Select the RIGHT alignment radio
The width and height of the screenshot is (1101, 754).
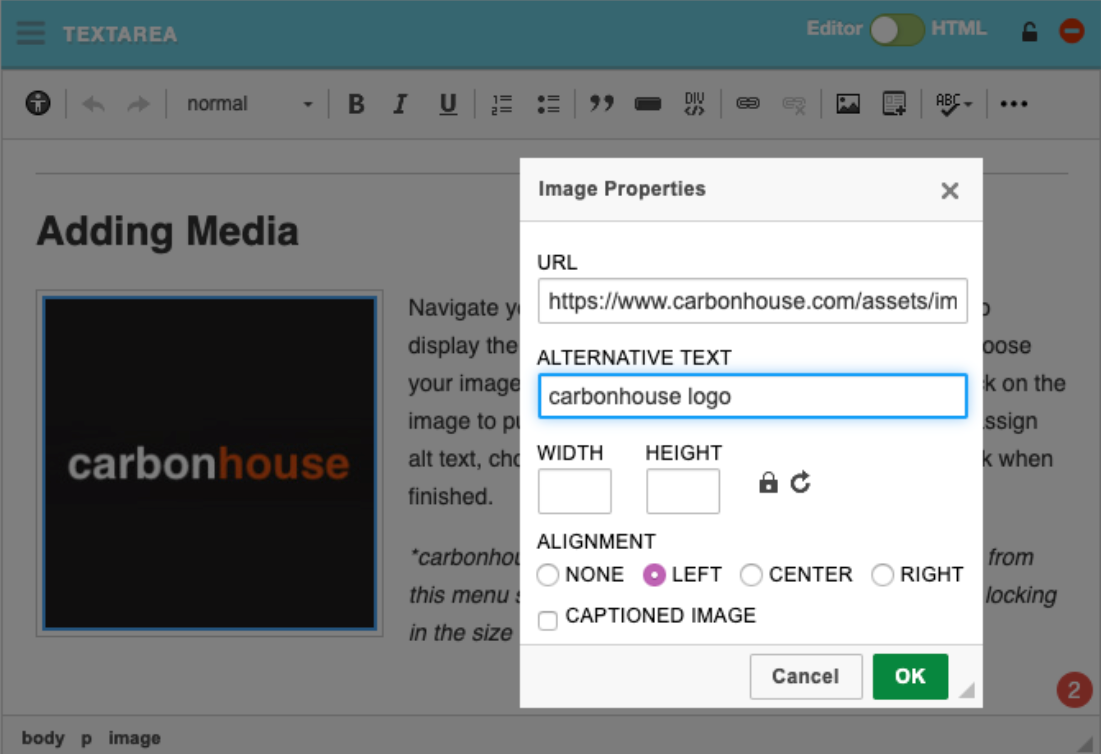pos(882,575)
